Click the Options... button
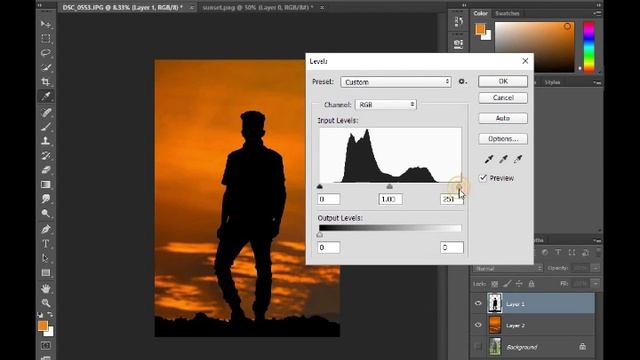 (x=503, y=139)
